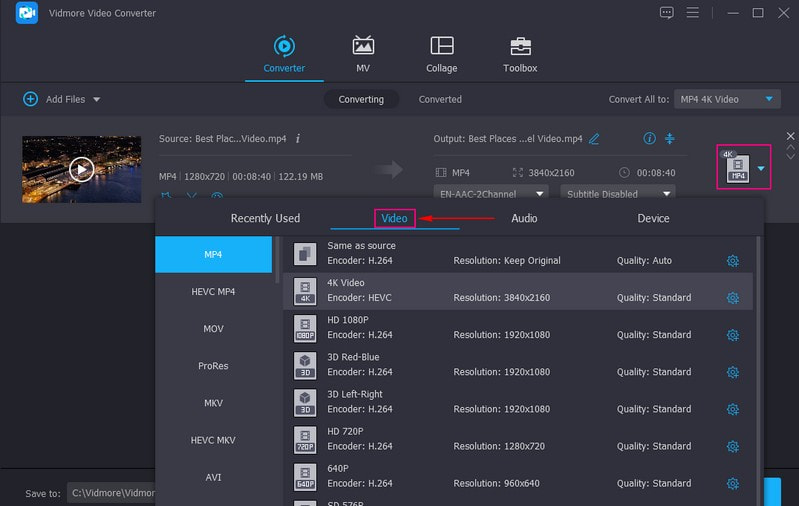Open settings gear for HD 1080P preset

pyautogui.click(x=732, y=335)
